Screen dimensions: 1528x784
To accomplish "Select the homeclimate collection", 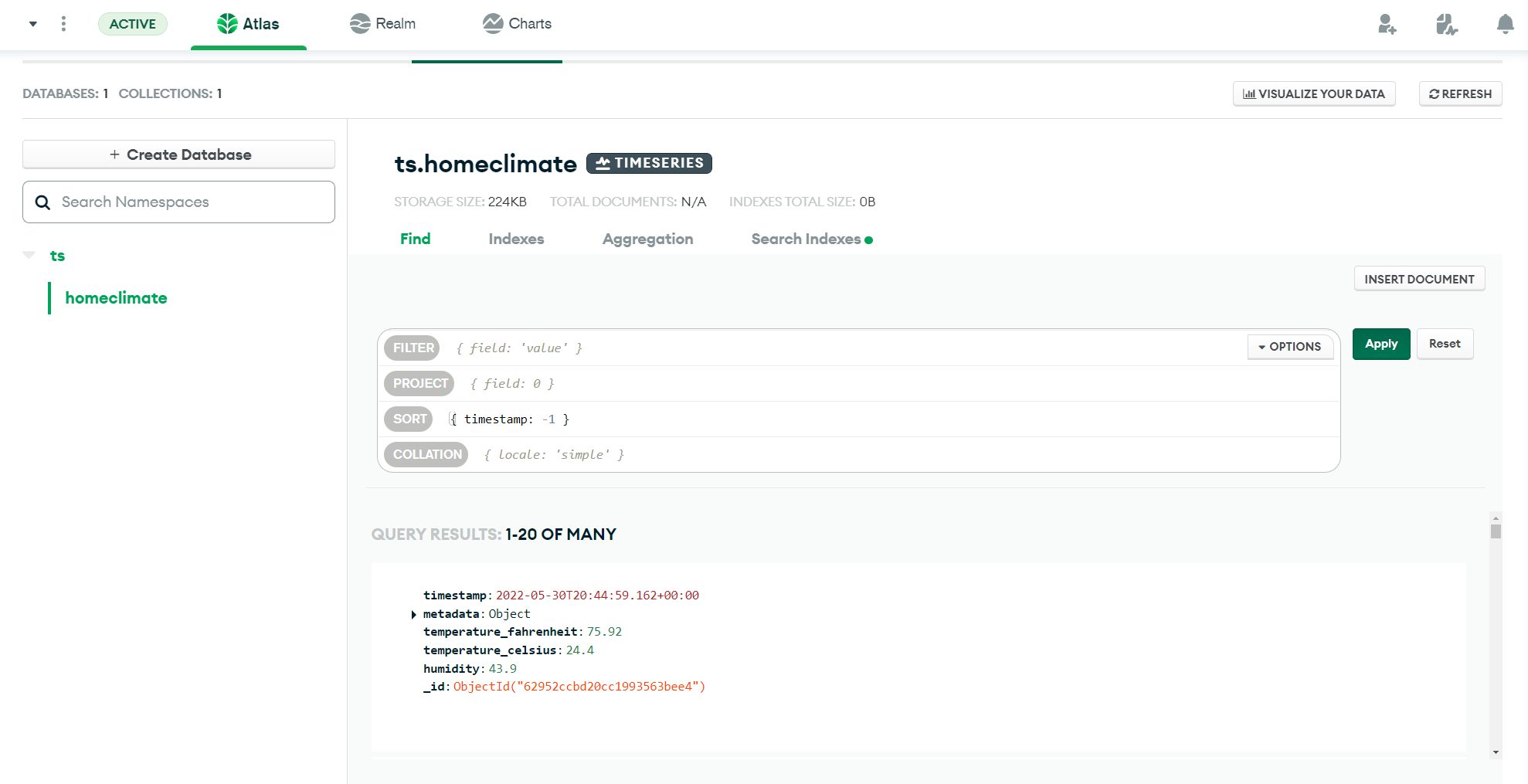I will [115, 297].
